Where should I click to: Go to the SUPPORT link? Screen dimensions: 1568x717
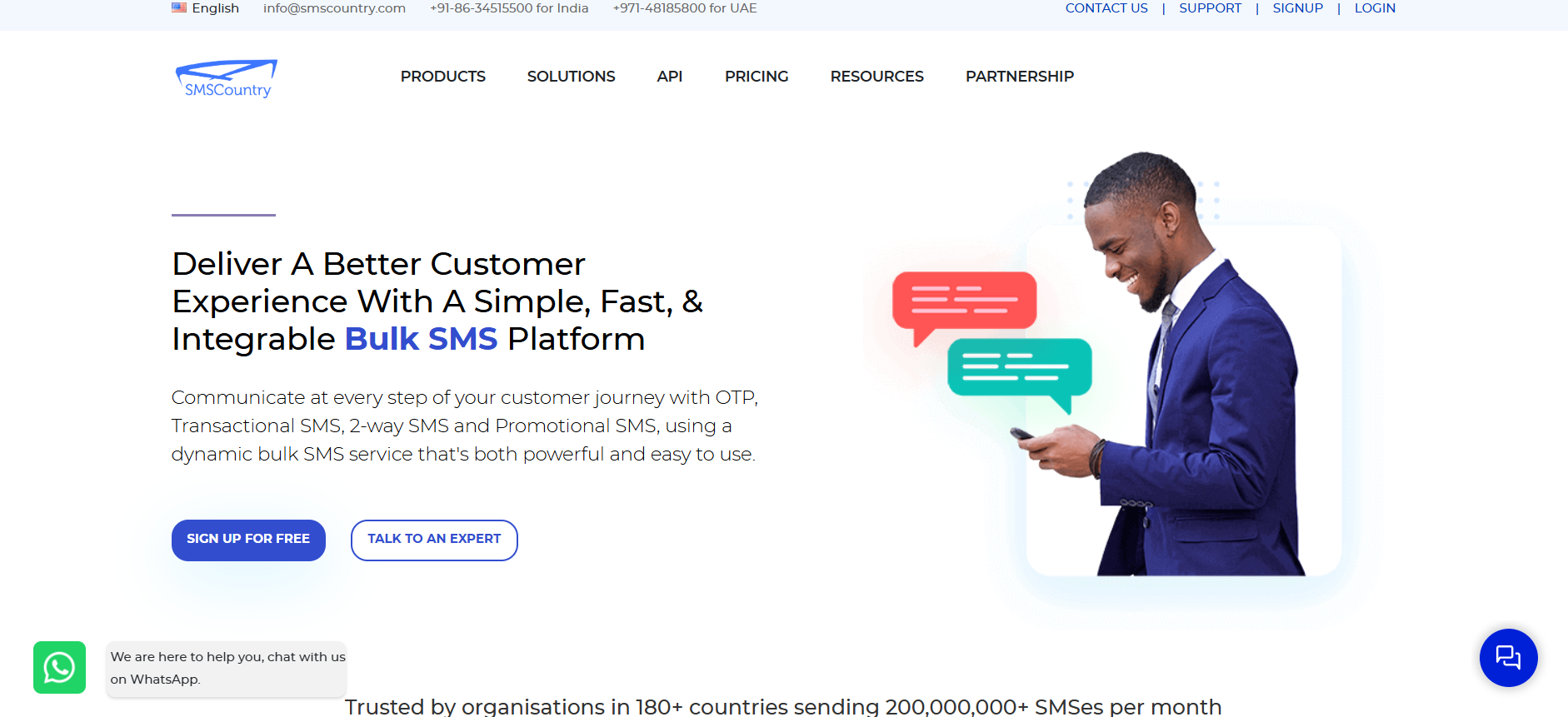pyautogui.click(x=1210, y=8)
